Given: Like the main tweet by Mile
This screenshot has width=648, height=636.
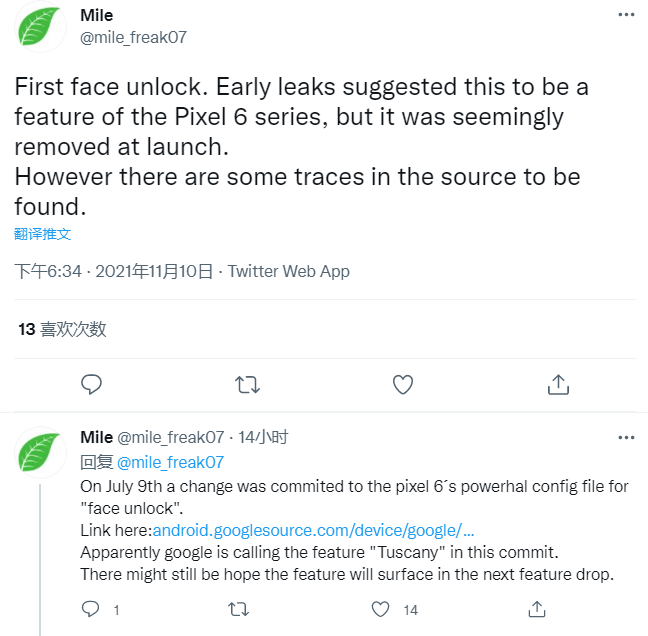Looking at the screenshot, I should (x=403, y=384).
